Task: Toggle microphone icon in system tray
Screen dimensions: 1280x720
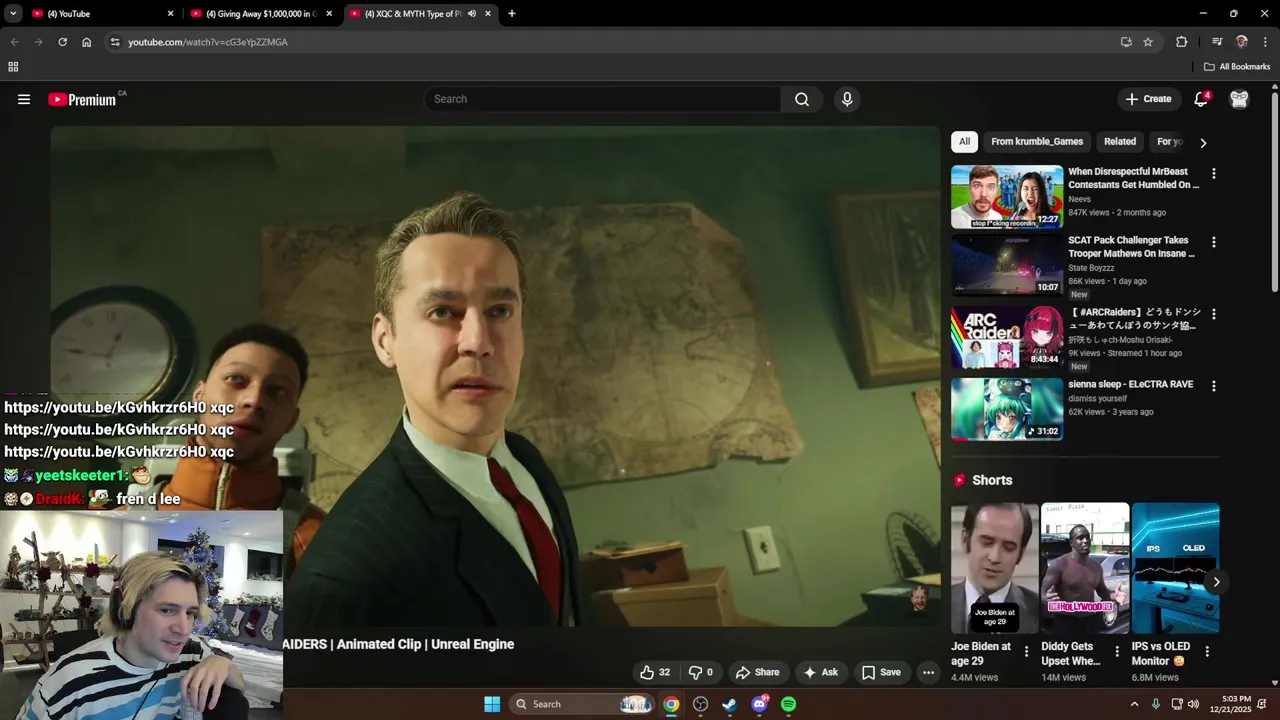Action: click(x=1156, y=704)
